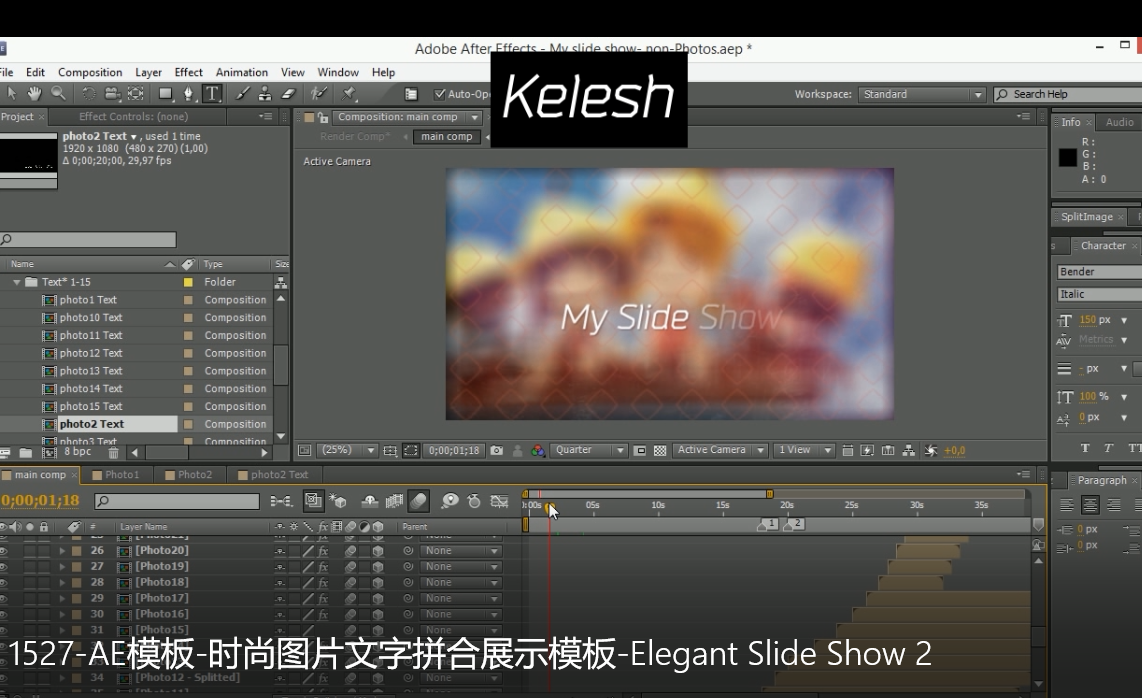The image size is (1142, 698).
Task: Toggle Motion Blur for the composition
Action: 418,501
